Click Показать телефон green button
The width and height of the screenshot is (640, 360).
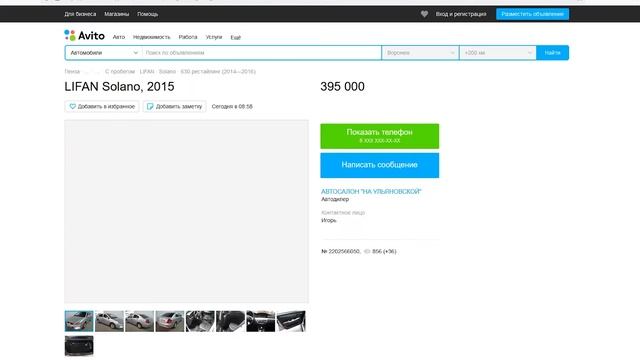[x=380, y=136]
